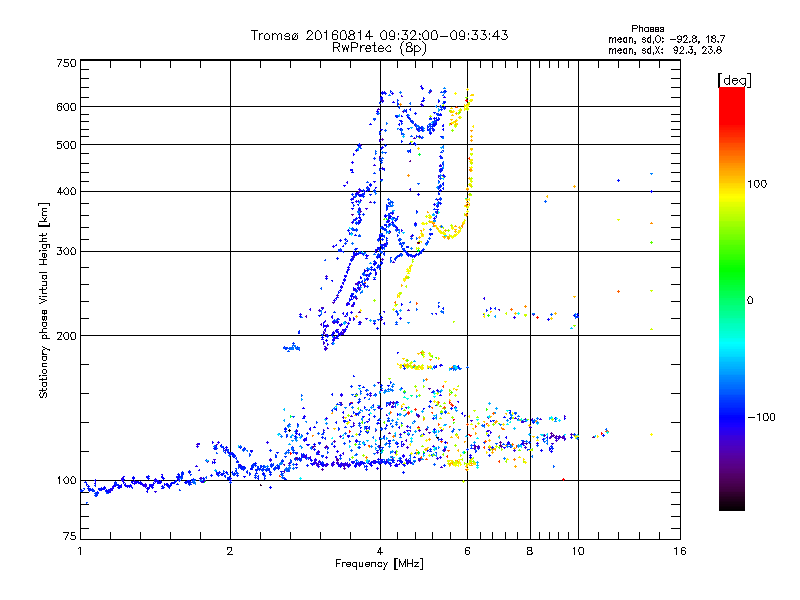800x600 pixels.
Task: Click the colorbar label '-100'
Action: pyautogui.click(x=762, y=417)
